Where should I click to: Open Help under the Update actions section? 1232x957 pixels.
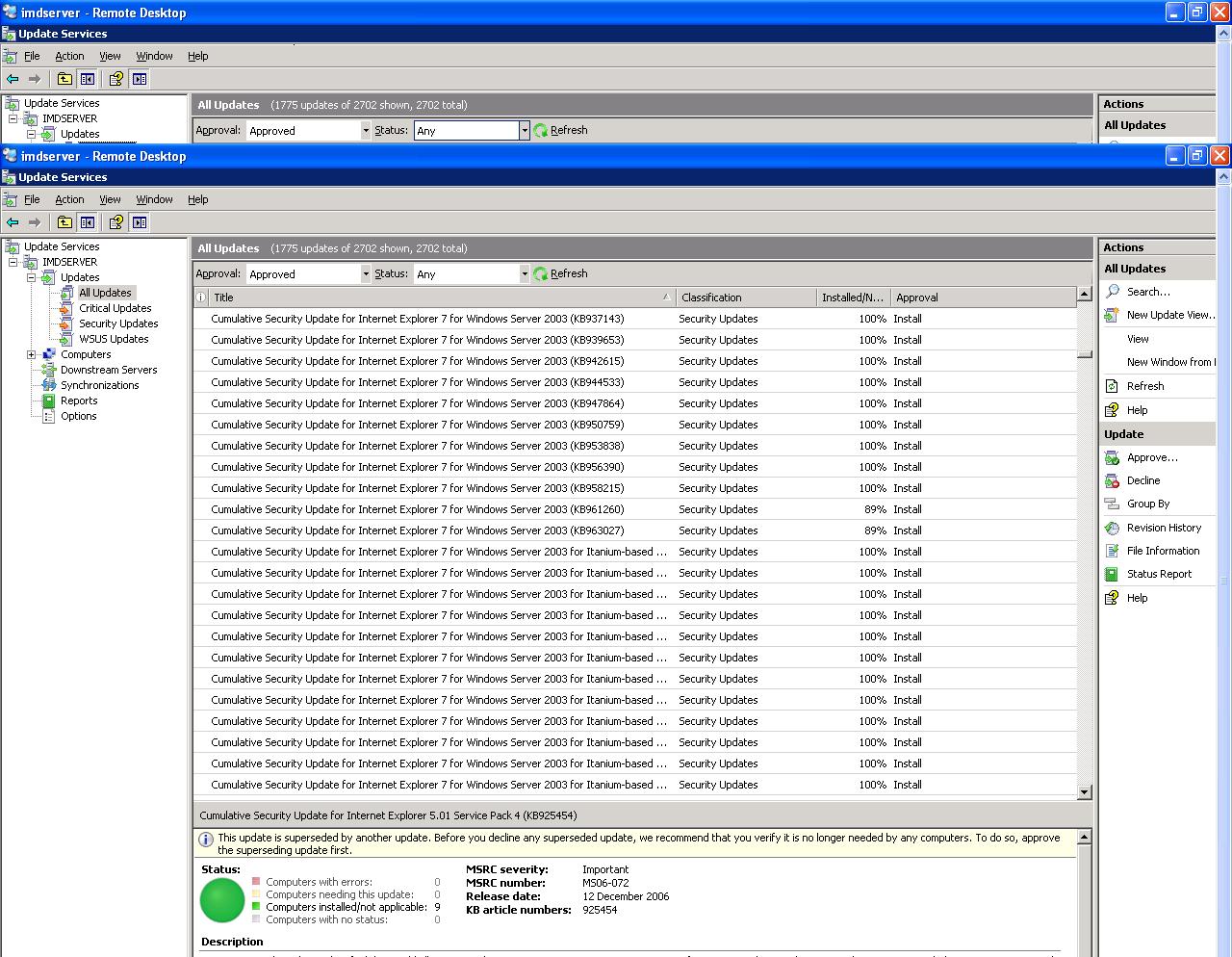1137,598
